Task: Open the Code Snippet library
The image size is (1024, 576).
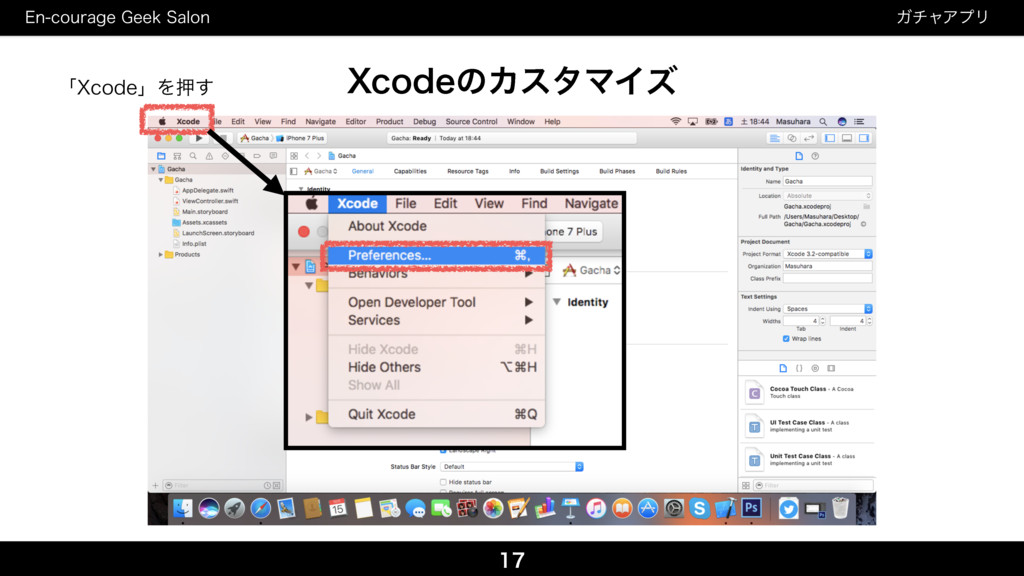Action: point(799,368)
